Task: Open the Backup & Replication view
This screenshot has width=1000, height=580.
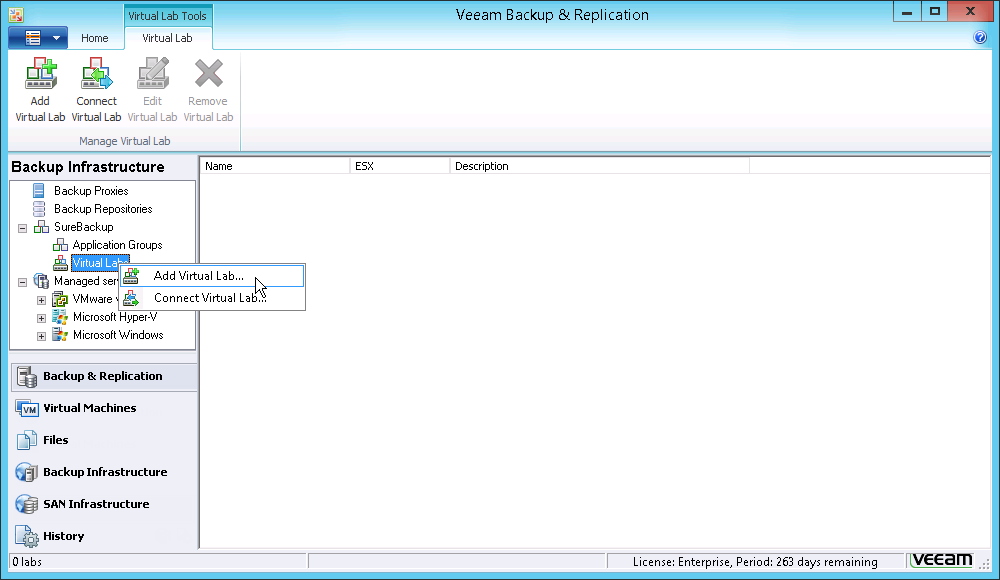Action: pyautogui.click(x=104, y=376)
